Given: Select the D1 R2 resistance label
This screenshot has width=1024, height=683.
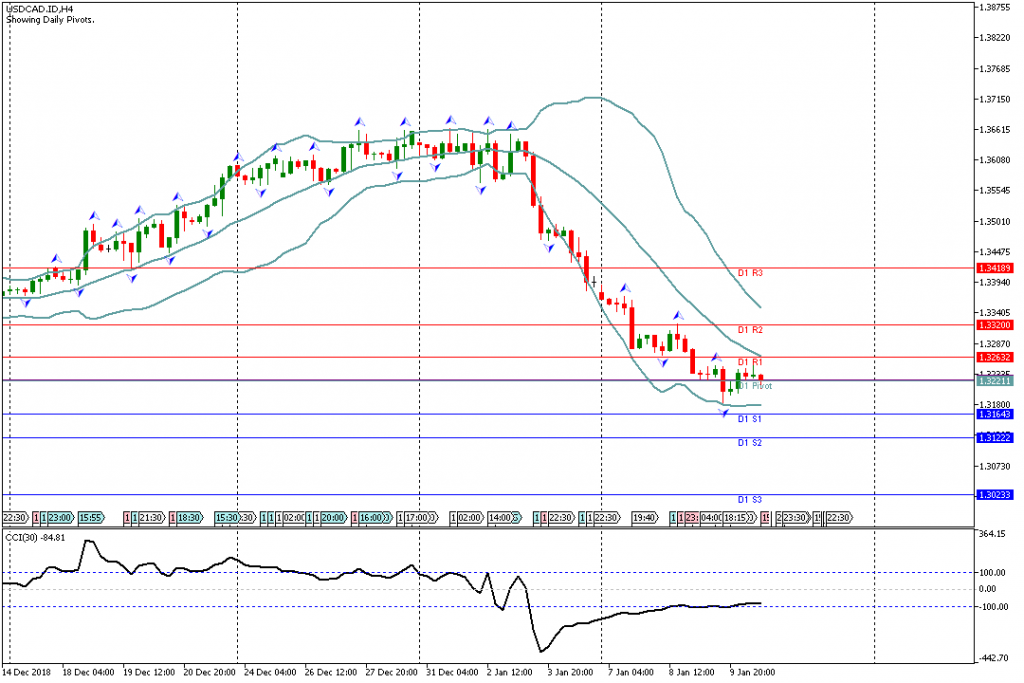Looking at the screenshot, I should 750,330.
